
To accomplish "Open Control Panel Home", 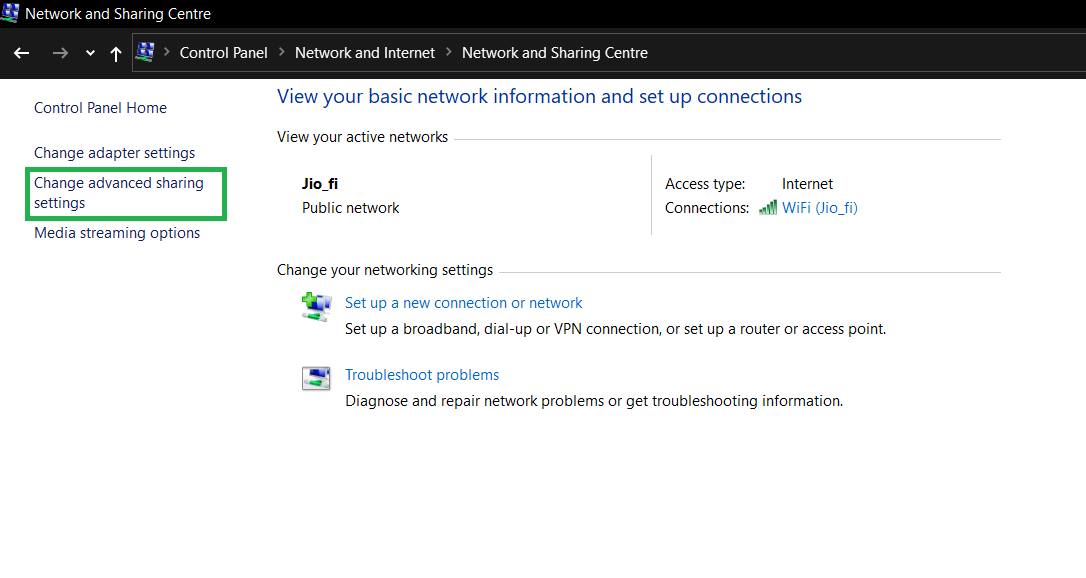I will [x=100, y=108].
